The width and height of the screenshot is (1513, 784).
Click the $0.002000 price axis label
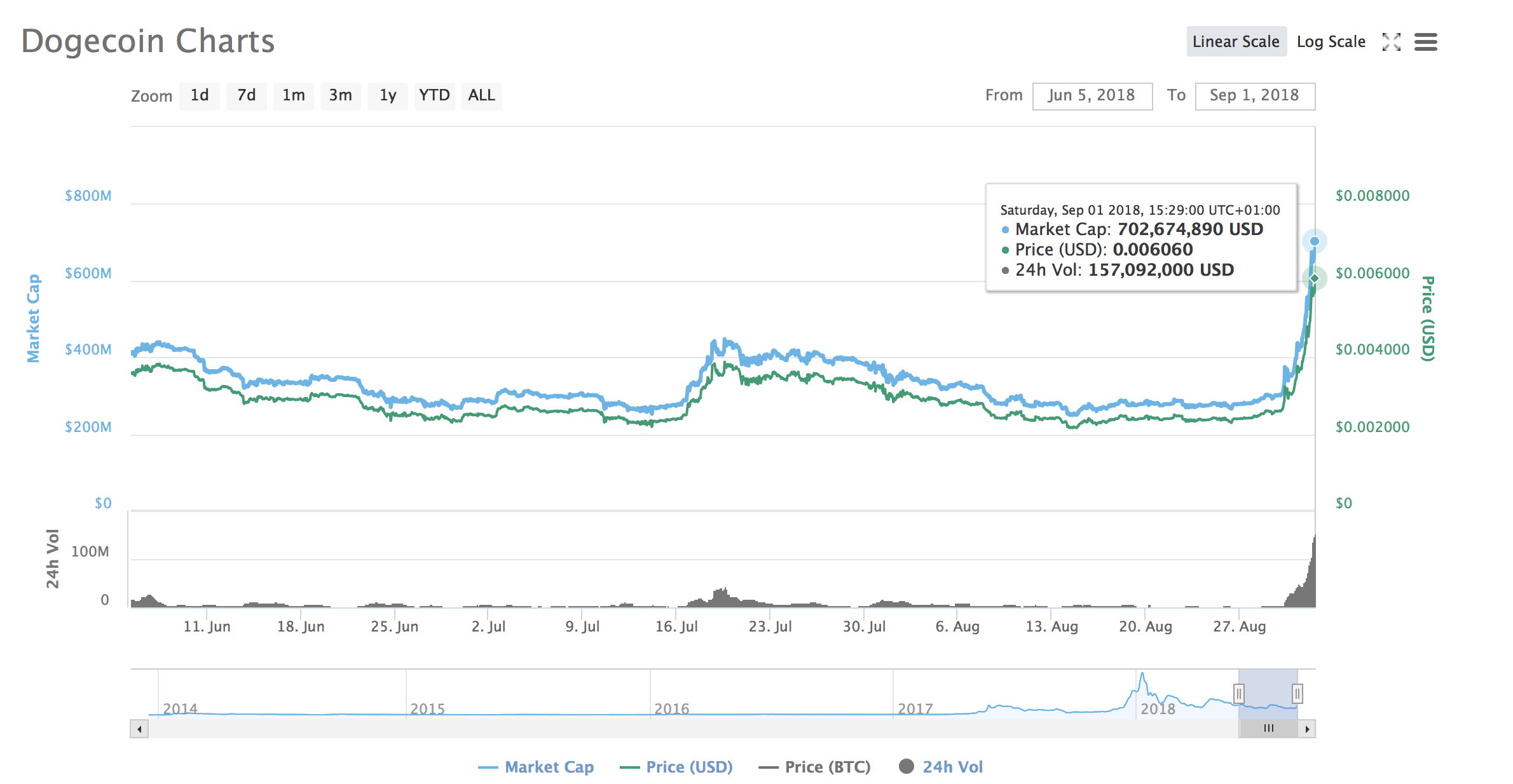[x=1373, y=427]
